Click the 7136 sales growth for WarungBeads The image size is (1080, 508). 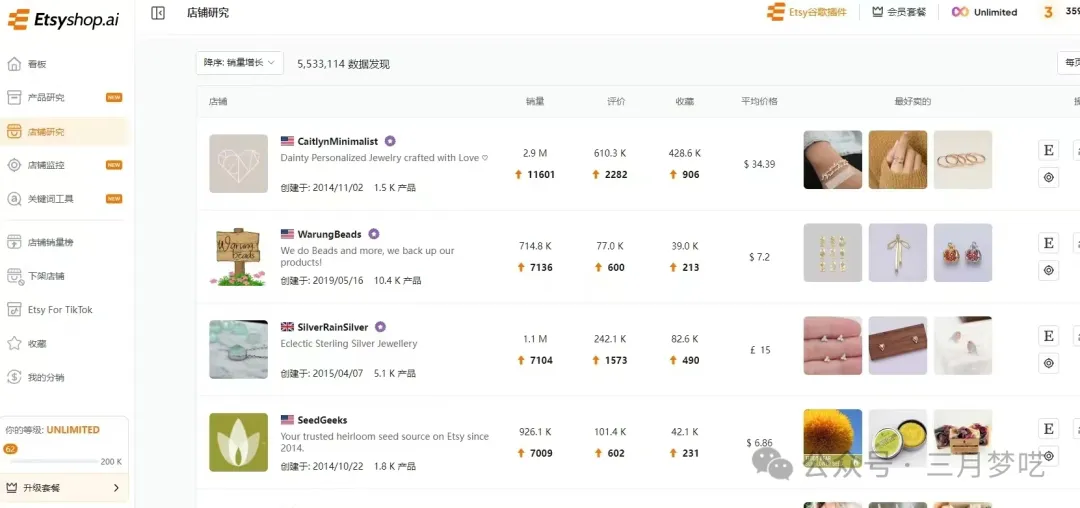point(541,268)
